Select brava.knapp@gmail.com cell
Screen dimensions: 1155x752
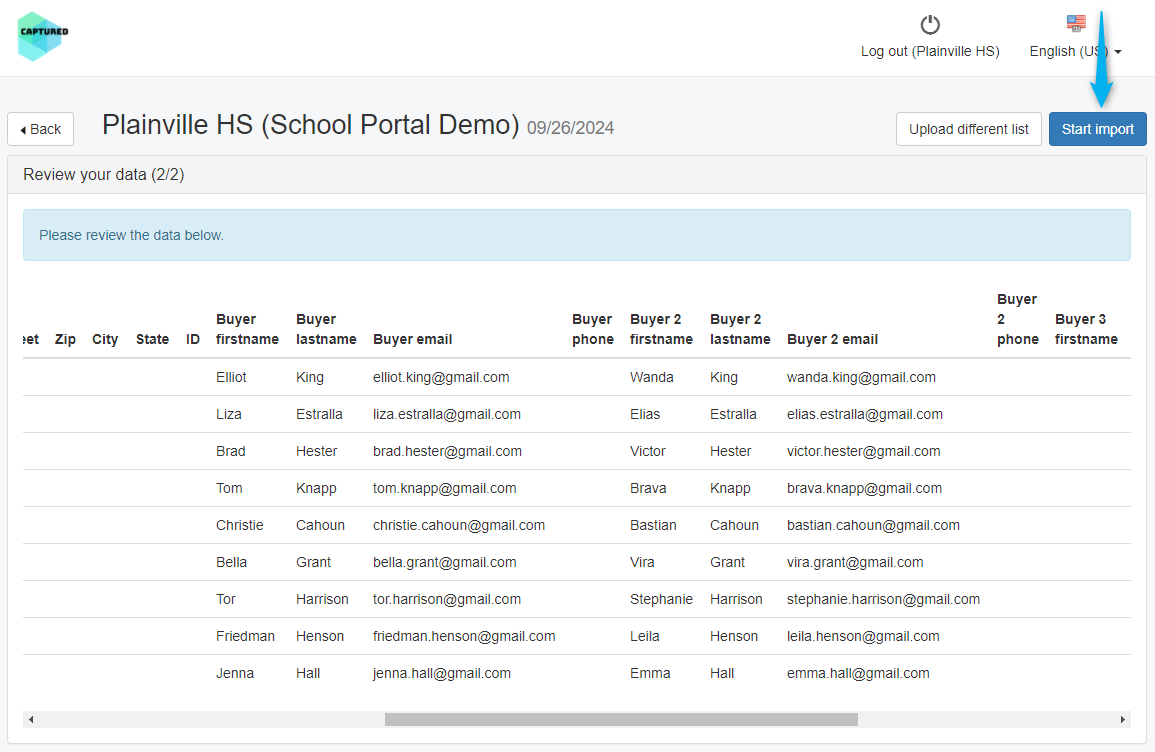[x=864, y=488]
